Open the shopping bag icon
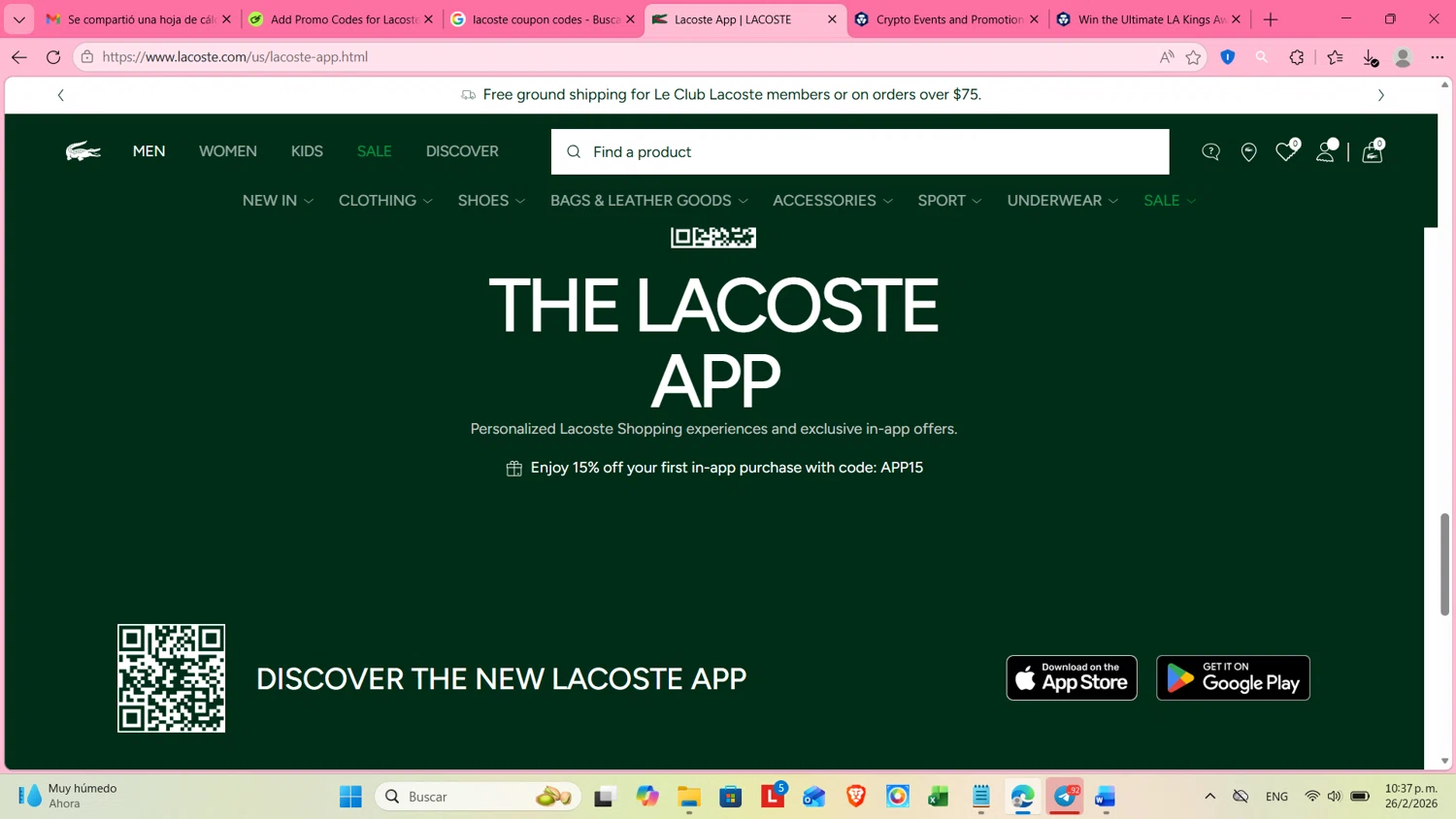 tap(1373, 151)
